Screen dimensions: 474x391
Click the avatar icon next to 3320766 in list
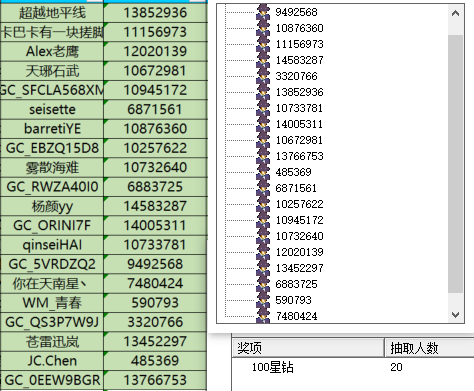tap(263, 76)
